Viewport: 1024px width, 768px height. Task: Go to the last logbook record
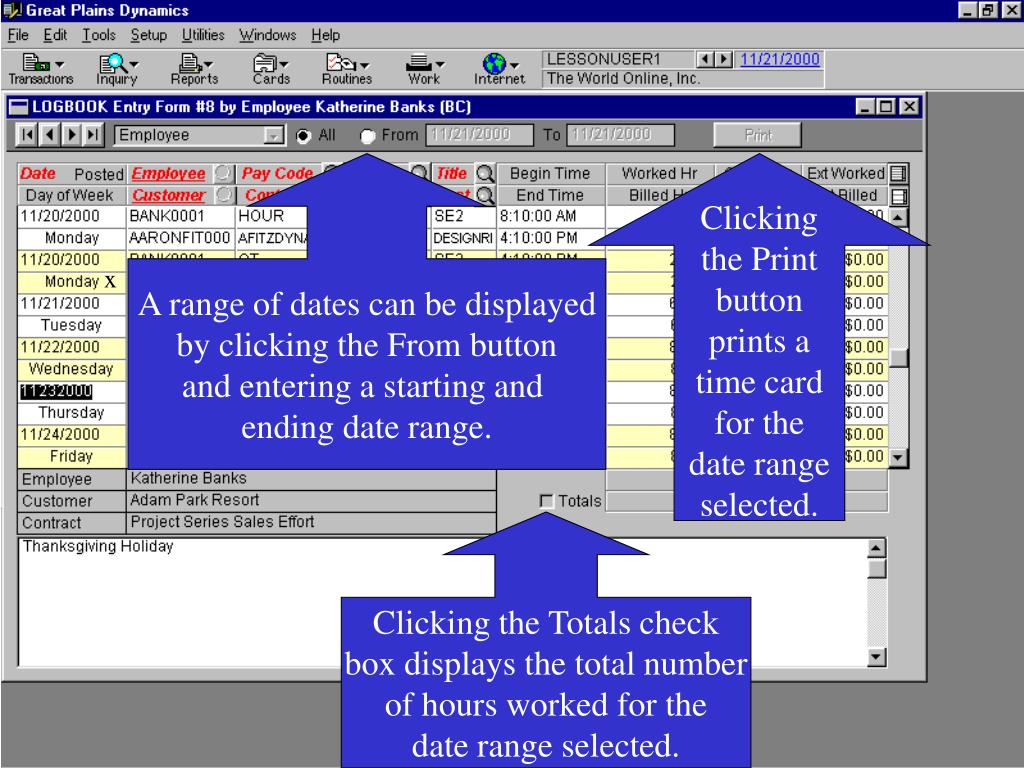pos(93,135)
